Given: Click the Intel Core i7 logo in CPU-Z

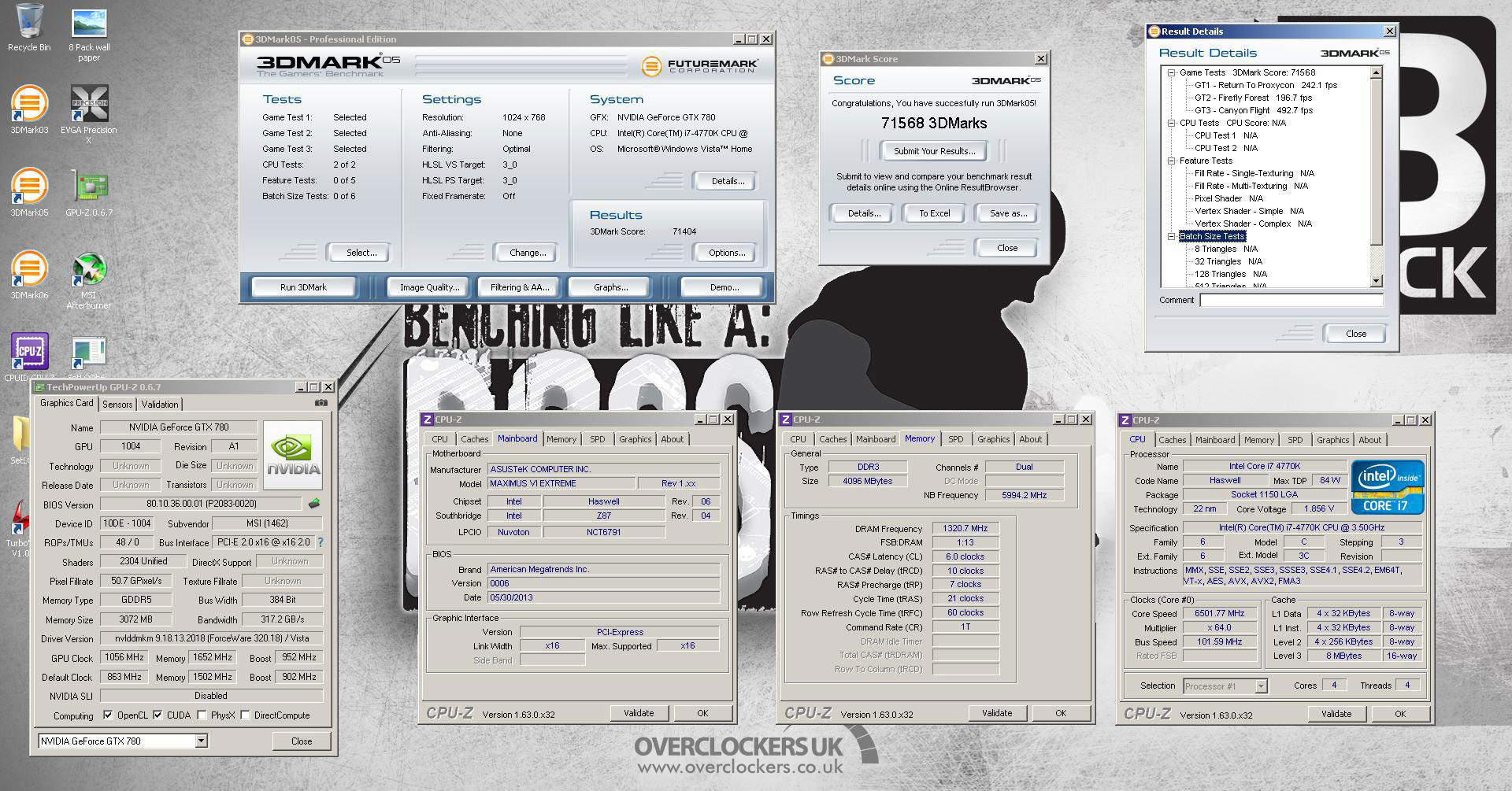Looking at the screenshot, I should [1388, 487].
